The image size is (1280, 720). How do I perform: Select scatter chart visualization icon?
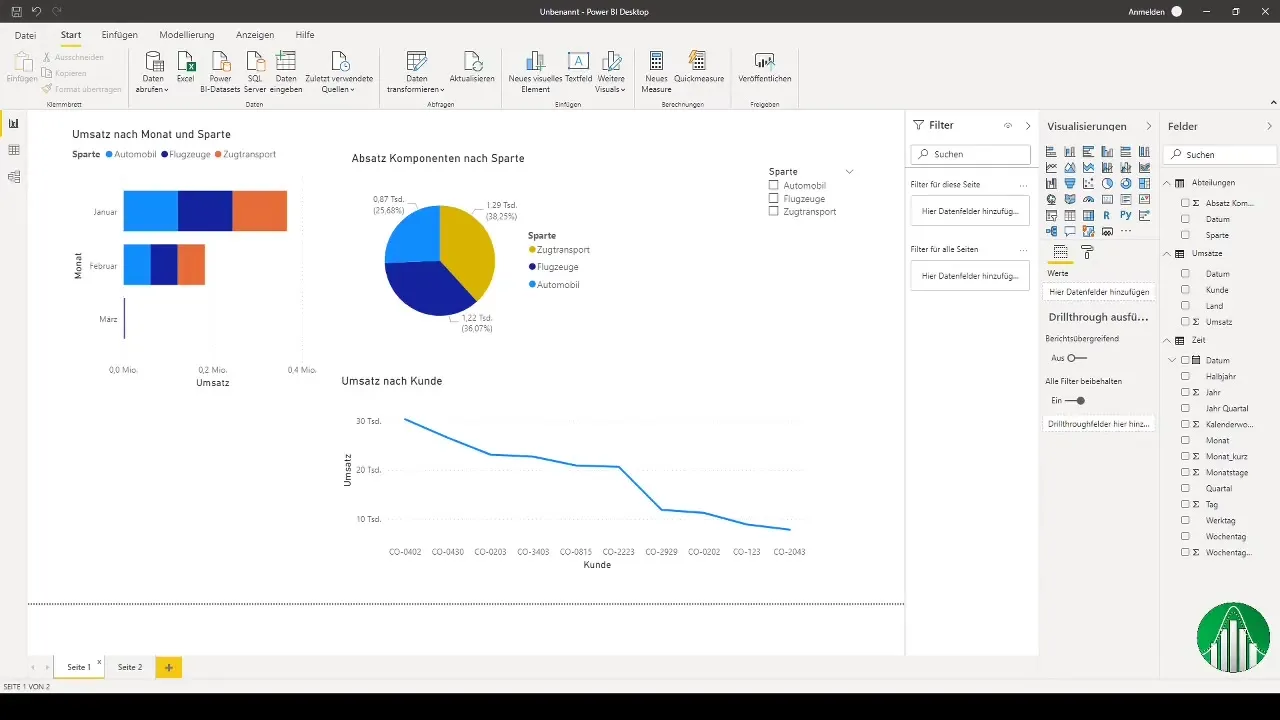tap(1089, 184)
